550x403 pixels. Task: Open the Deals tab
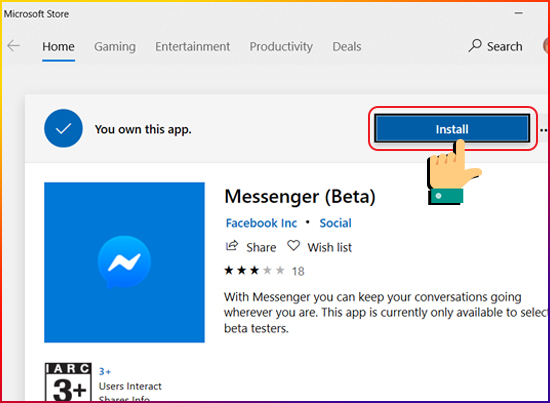point(347,47)
